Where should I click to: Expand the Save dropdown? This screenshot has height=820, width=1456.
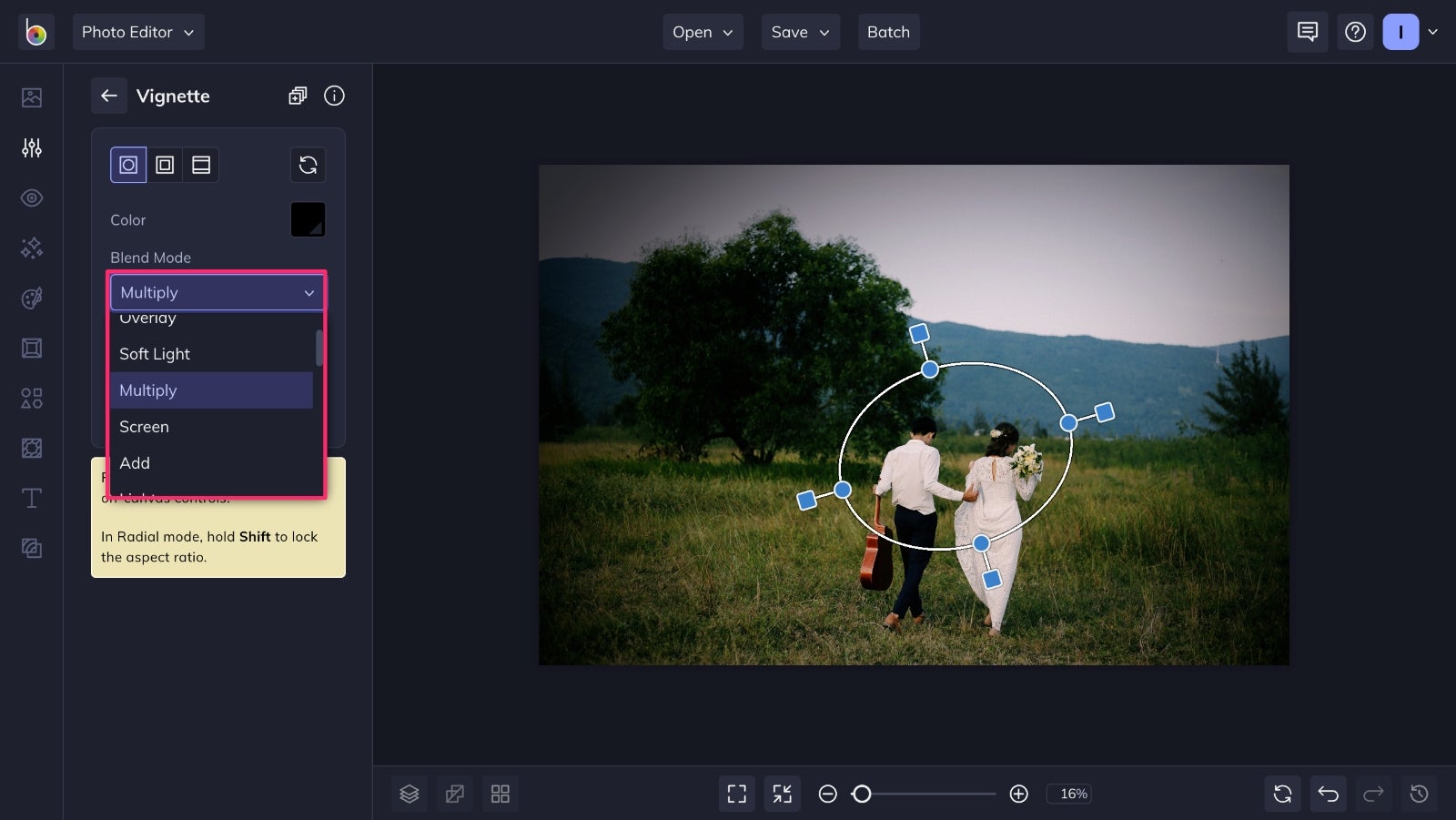[x=800, y=32]
